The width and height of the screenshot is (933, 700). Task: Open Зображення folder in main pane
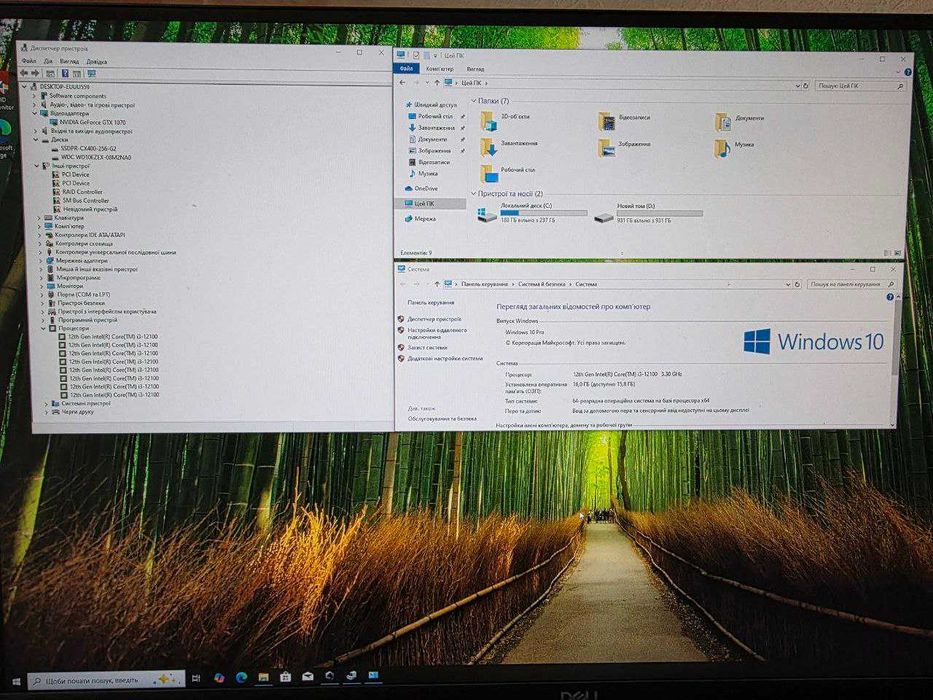click(x=624, y=147)
